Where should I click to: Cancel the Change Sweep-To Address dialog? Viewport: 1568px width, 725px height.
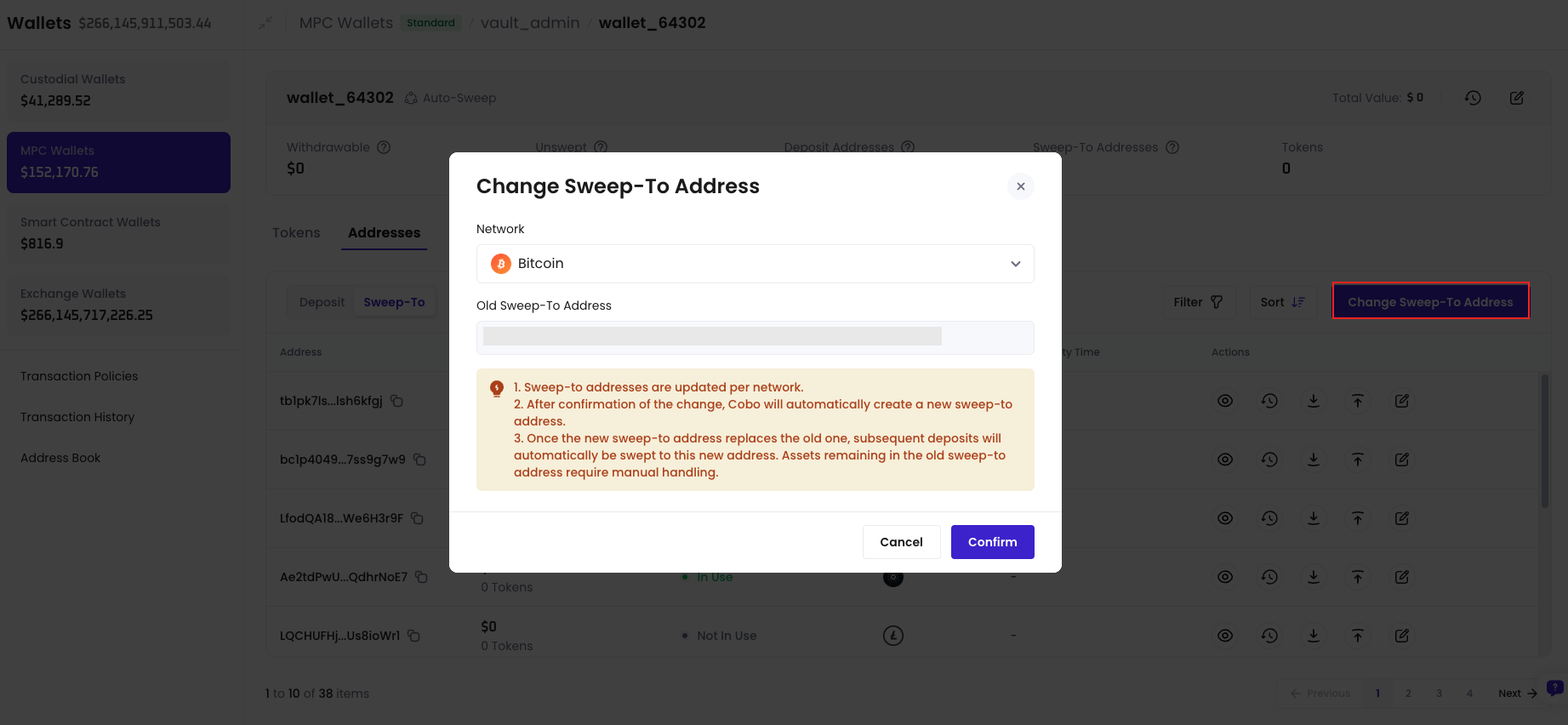click(901, 542)
